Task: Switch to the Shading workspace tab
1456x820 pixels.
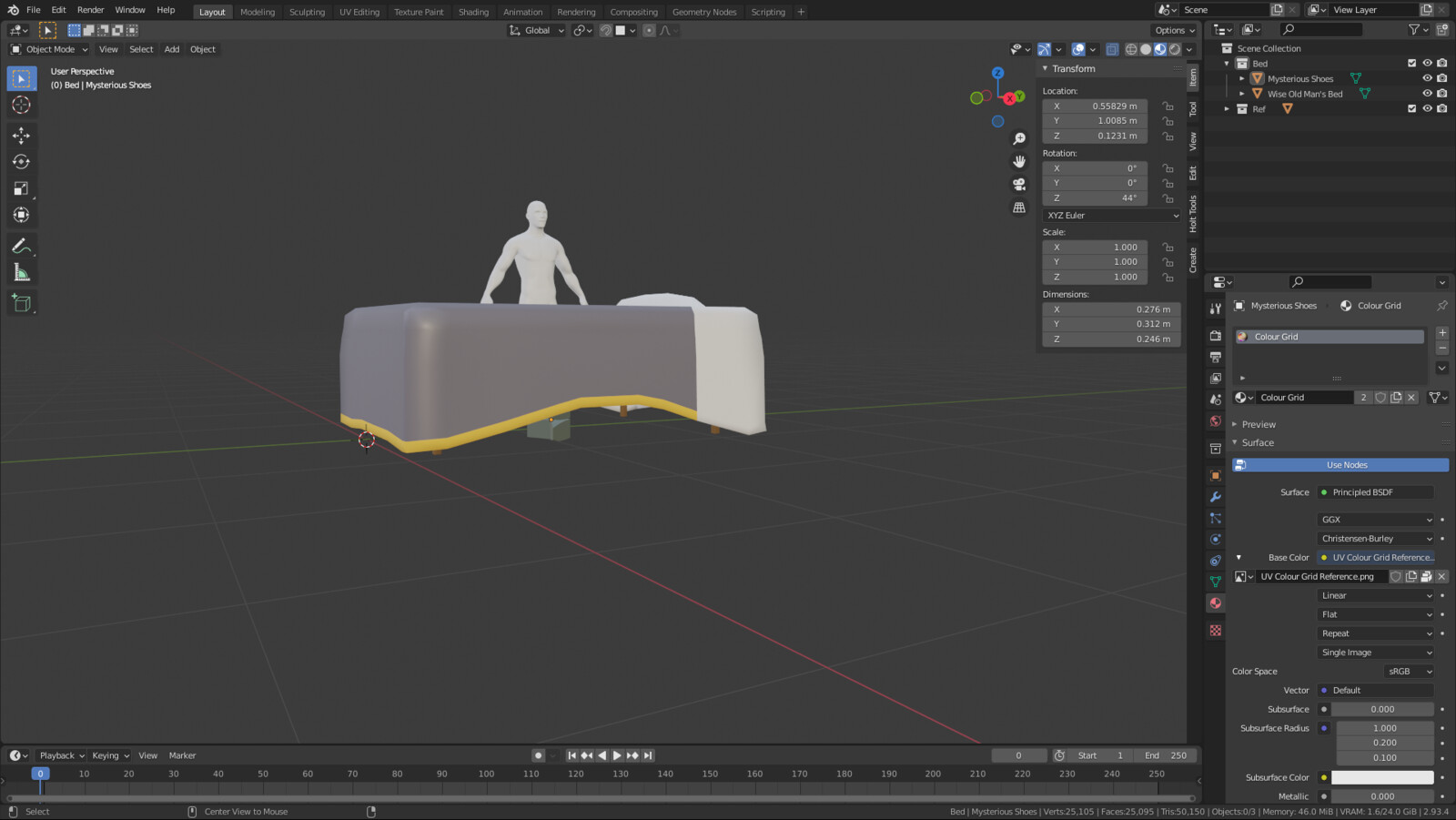Action: (x=473, y=12)
